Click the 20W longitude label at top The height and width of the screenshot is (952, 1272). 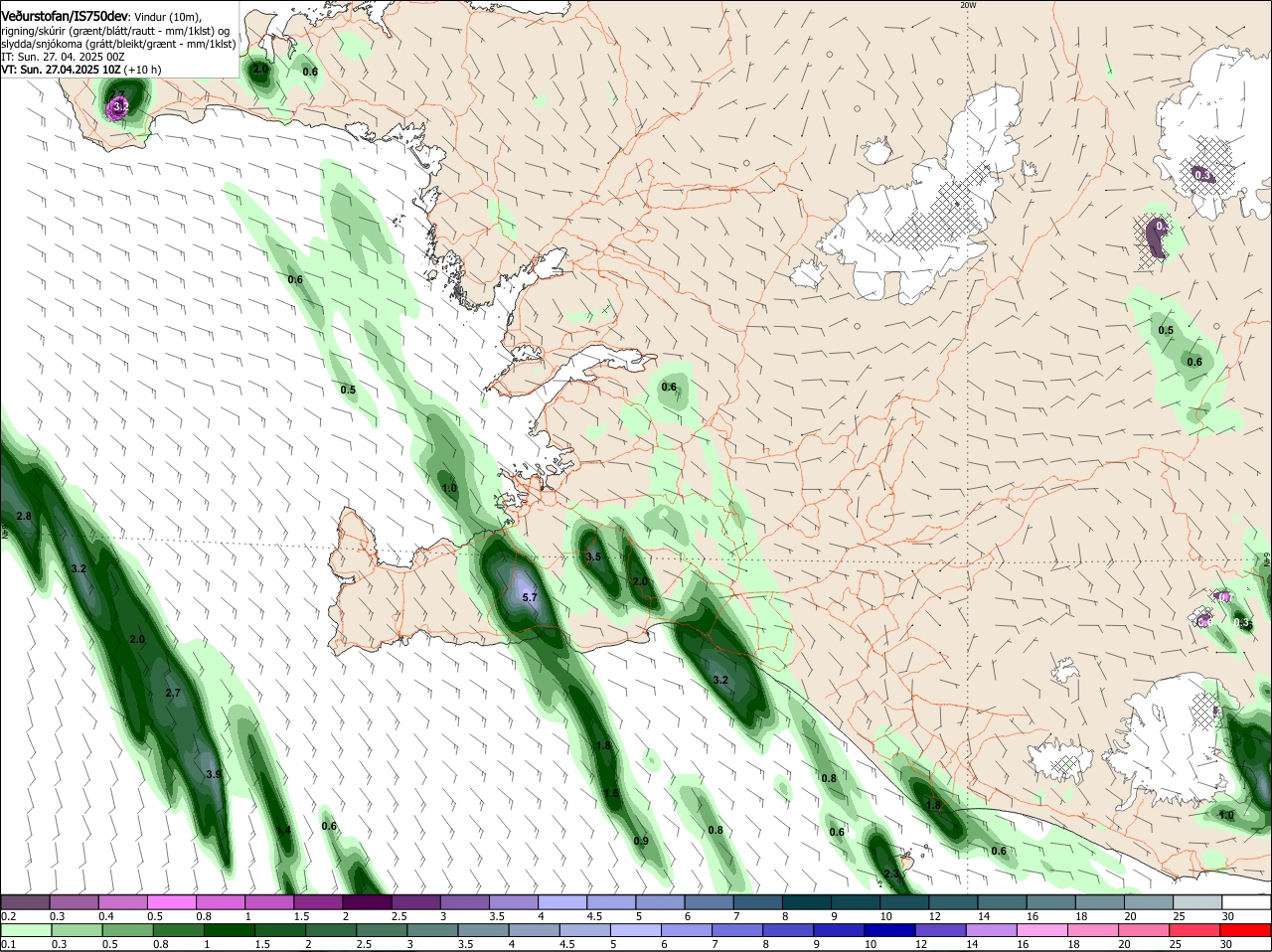[968, 5]
